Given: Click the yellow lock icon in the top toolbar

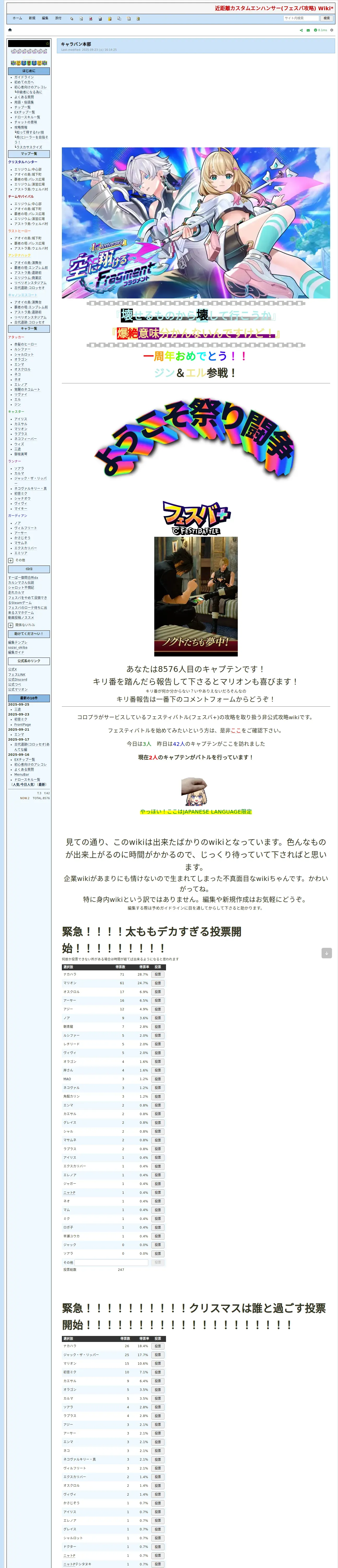Looking at the screenshot, I should pos(110,19).
